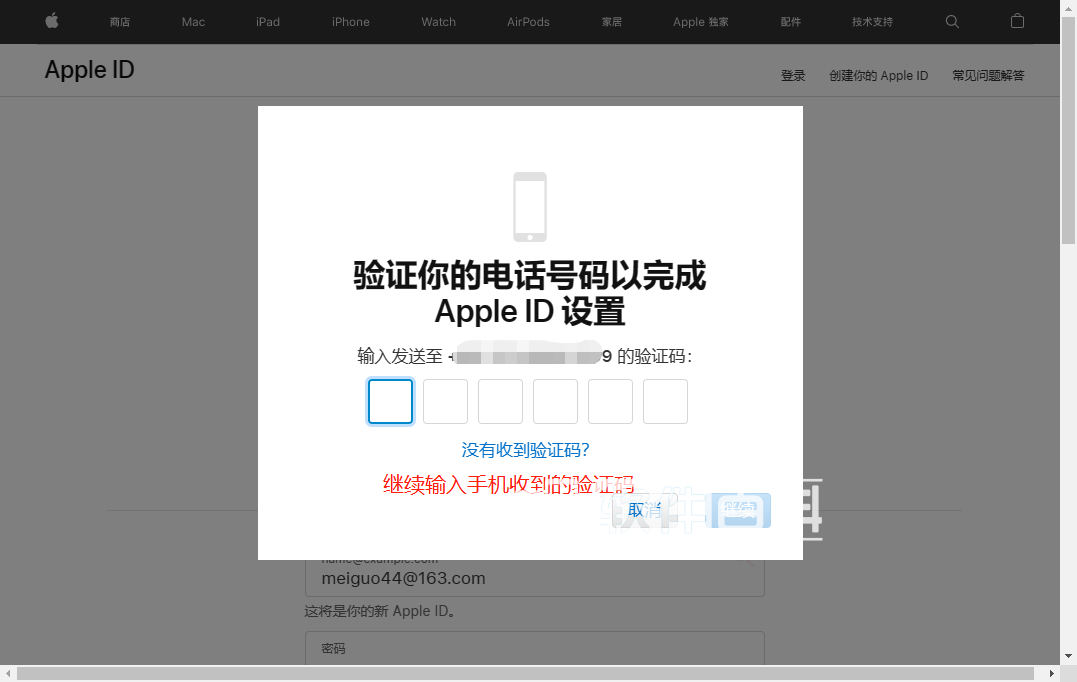Click the vertical scrollbar up arrow
Screen dimensions: 1077x682
click(x=1068, y=8)
